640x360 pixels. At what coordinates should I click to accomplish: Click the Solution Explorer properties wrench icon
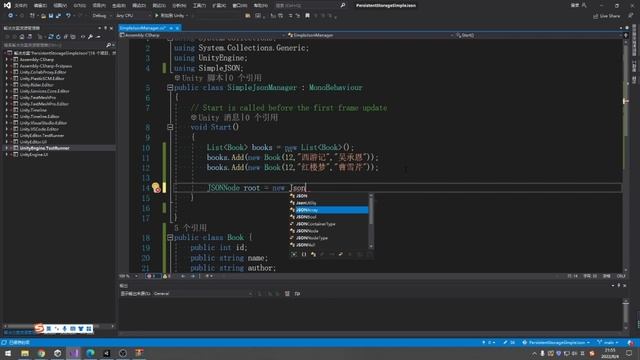pyautogui.click(x=90, y=37)
